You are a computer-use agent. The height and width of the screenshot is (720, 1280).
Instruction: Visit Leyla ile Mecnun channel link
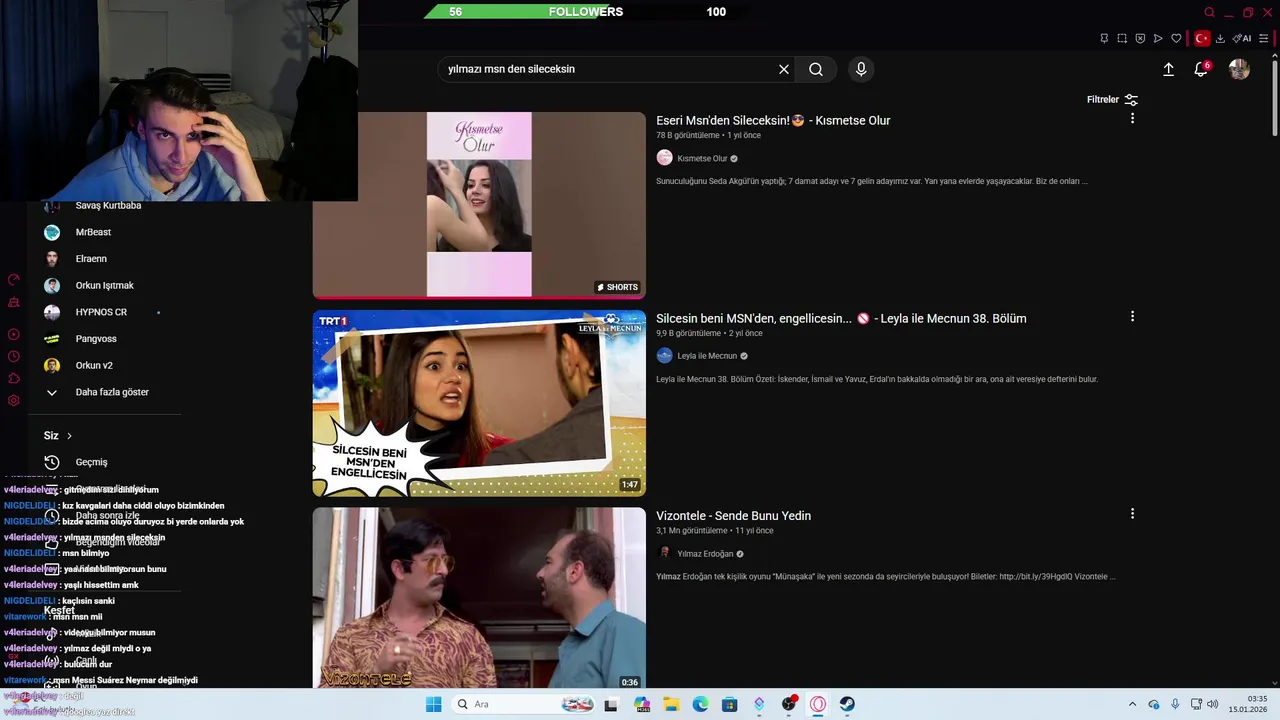[x=707, y=356]
